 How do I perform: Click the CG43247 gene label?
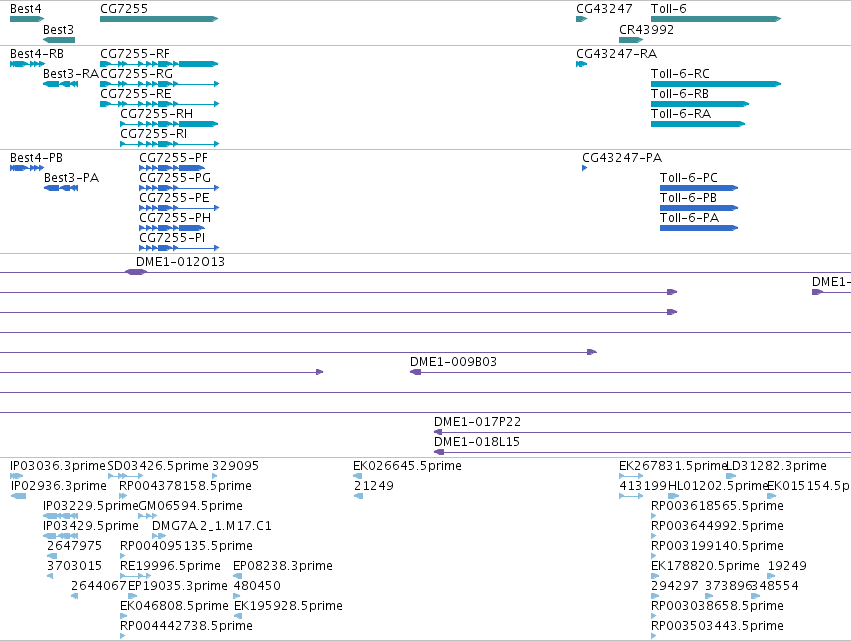point(604,9)
